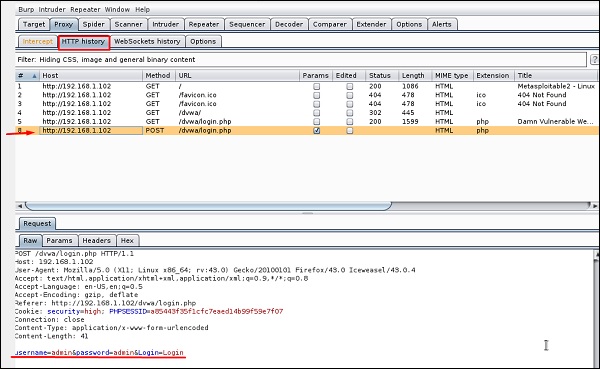Switch to the Target tab
Image resolution: width=600 pixels, height=369 pixels.
[x=34, y=24]
